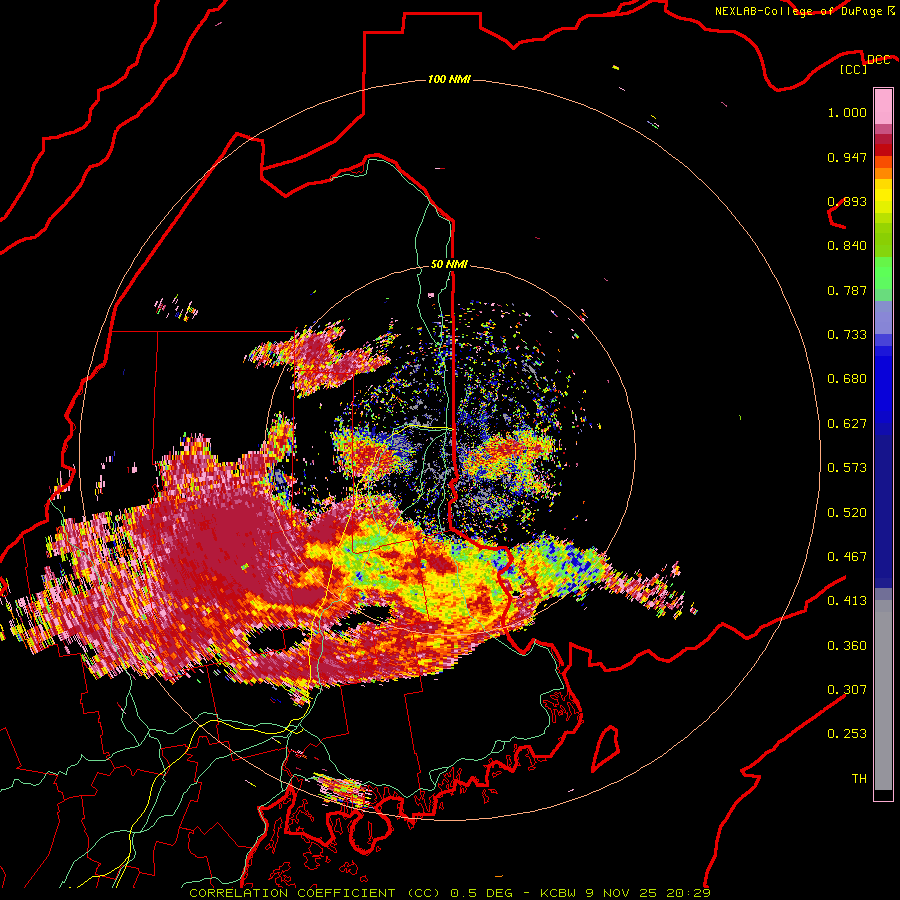Click the 0.573 colorbar value label
This screenshot has height=900, width=900.
pos(847,468)
